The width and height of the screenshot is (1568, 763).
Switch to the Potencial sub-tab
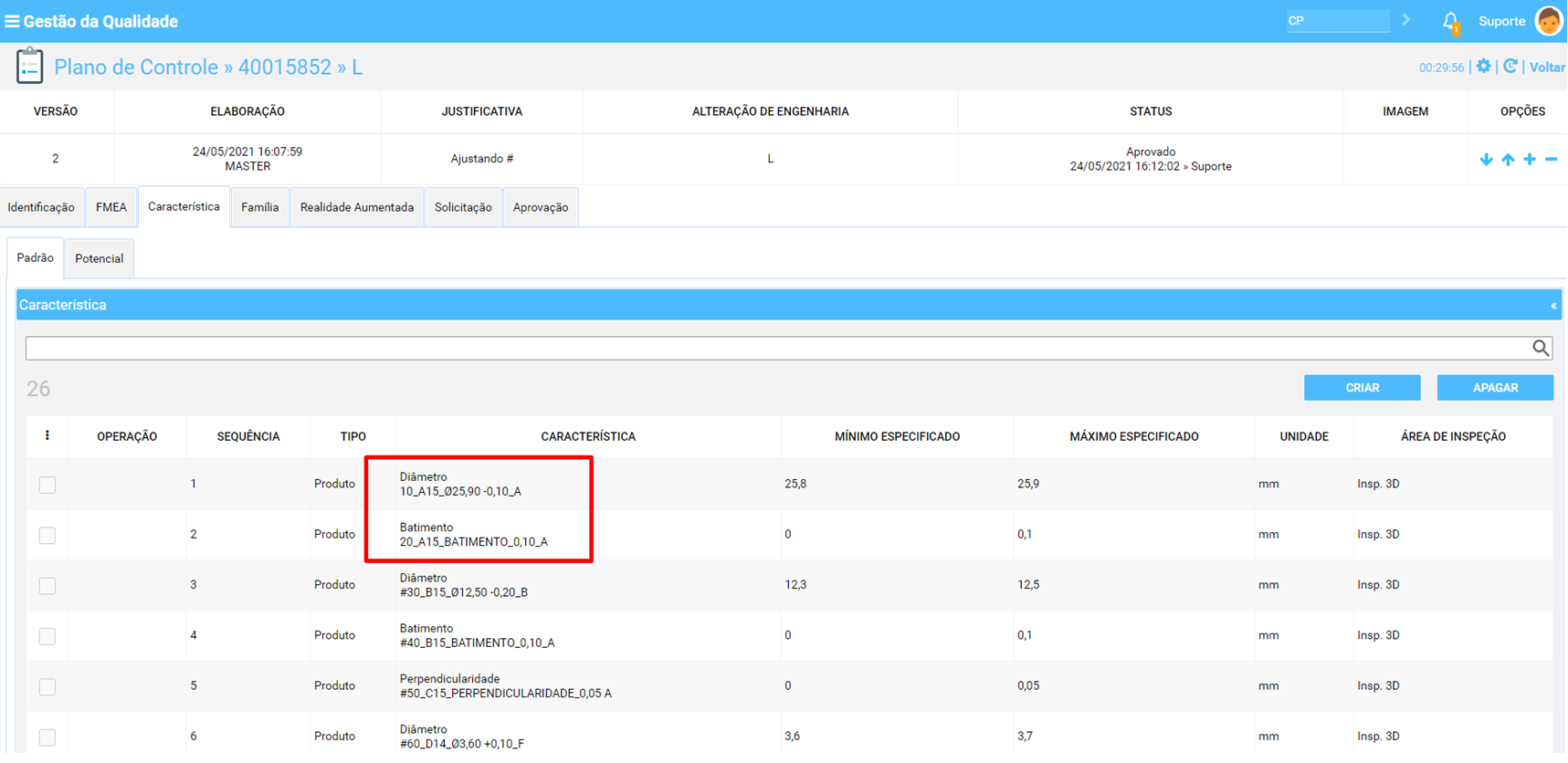tap(100, 258)
